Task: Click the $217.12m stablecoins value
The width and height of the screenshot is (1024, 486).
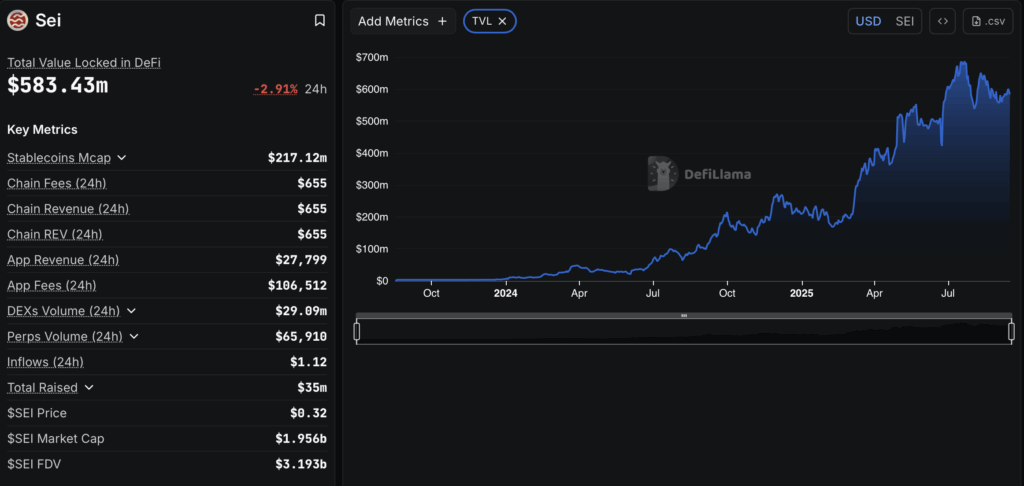Action: pos(297,157)
